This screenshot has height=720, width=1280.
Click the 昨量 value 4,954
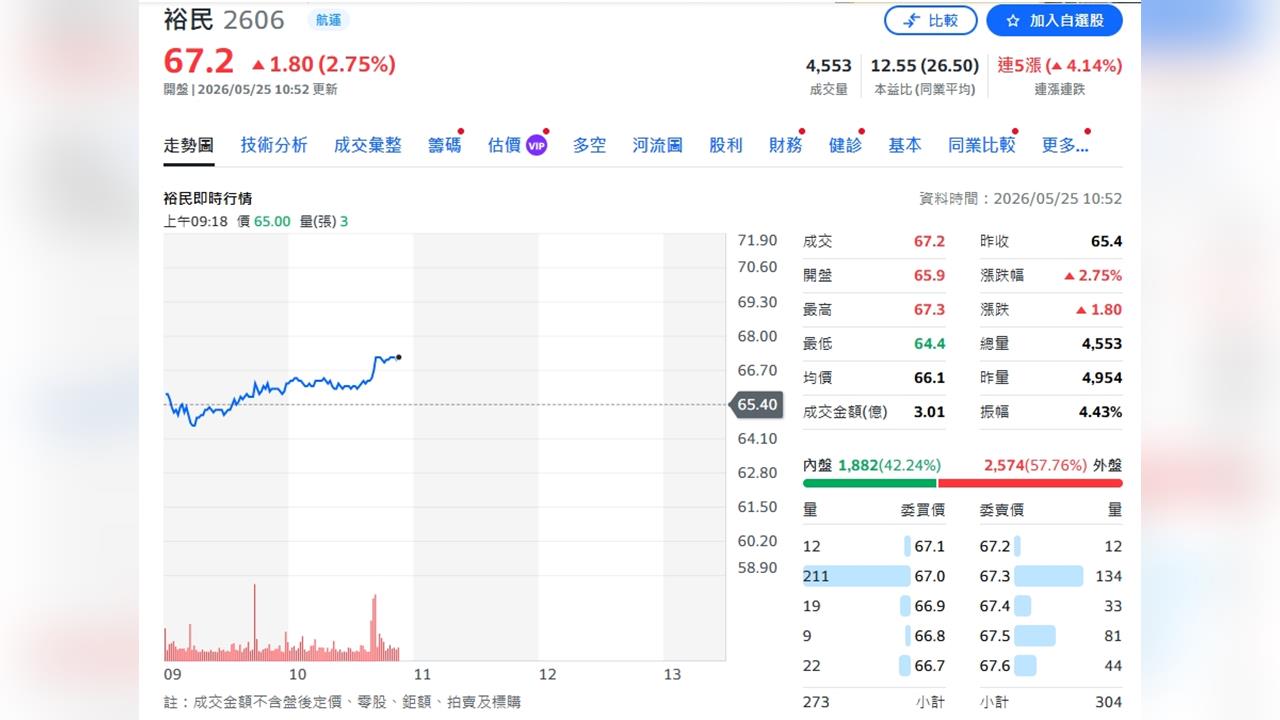coord(1102,378)
